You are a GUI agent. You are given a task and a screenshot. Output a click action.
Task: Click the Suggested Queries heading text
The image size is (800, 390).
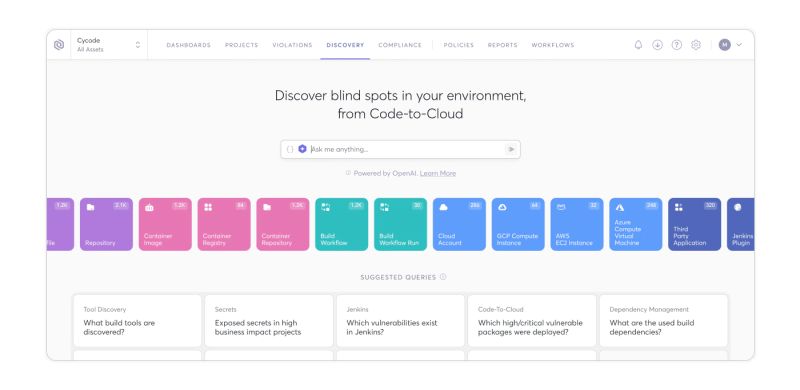click(398, 277)
